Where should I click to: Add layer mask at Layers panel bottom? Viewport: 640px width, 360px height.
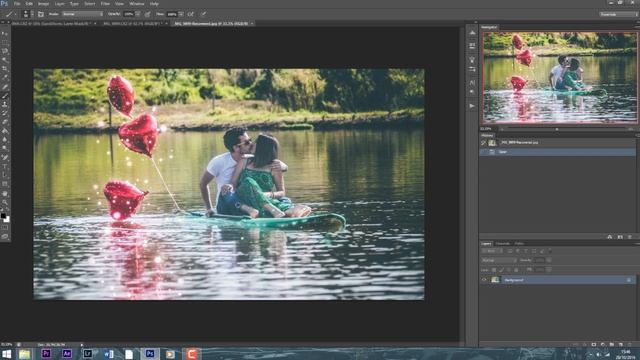click(594, 345)
